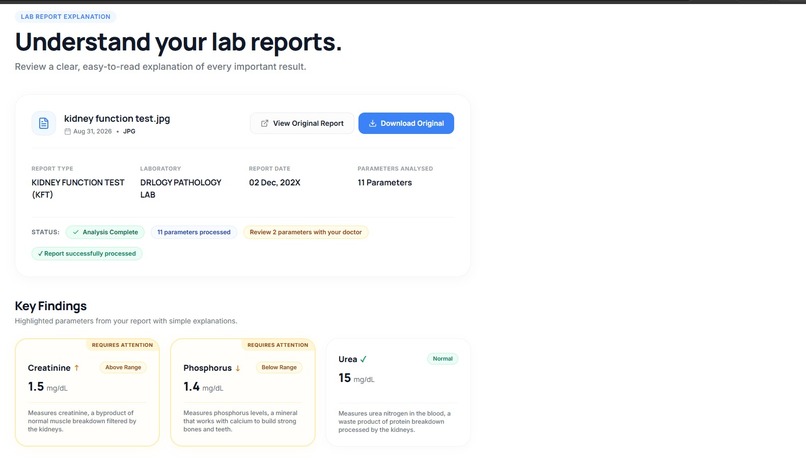Click the Below Range badge on Phosphorus card

pos(279,367)
